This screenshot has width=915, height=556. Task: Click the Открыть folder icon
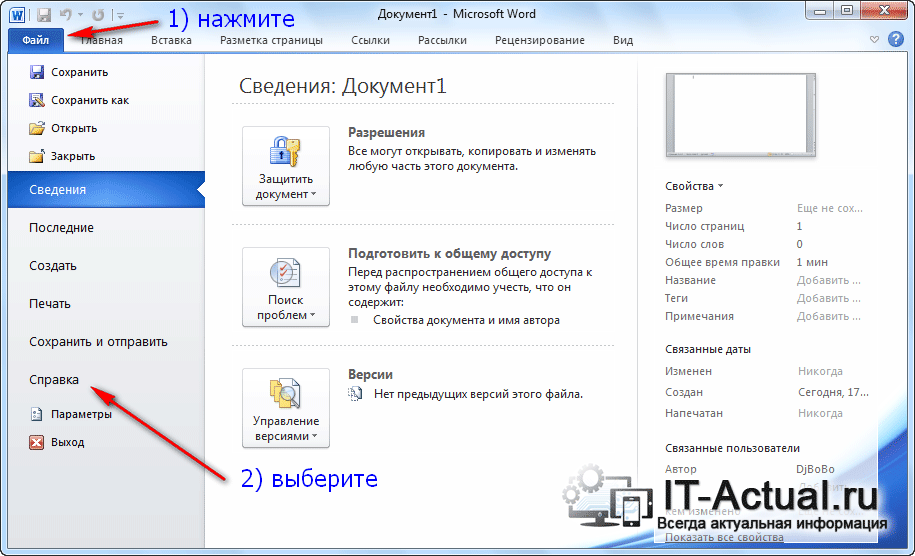pos(37,128)
